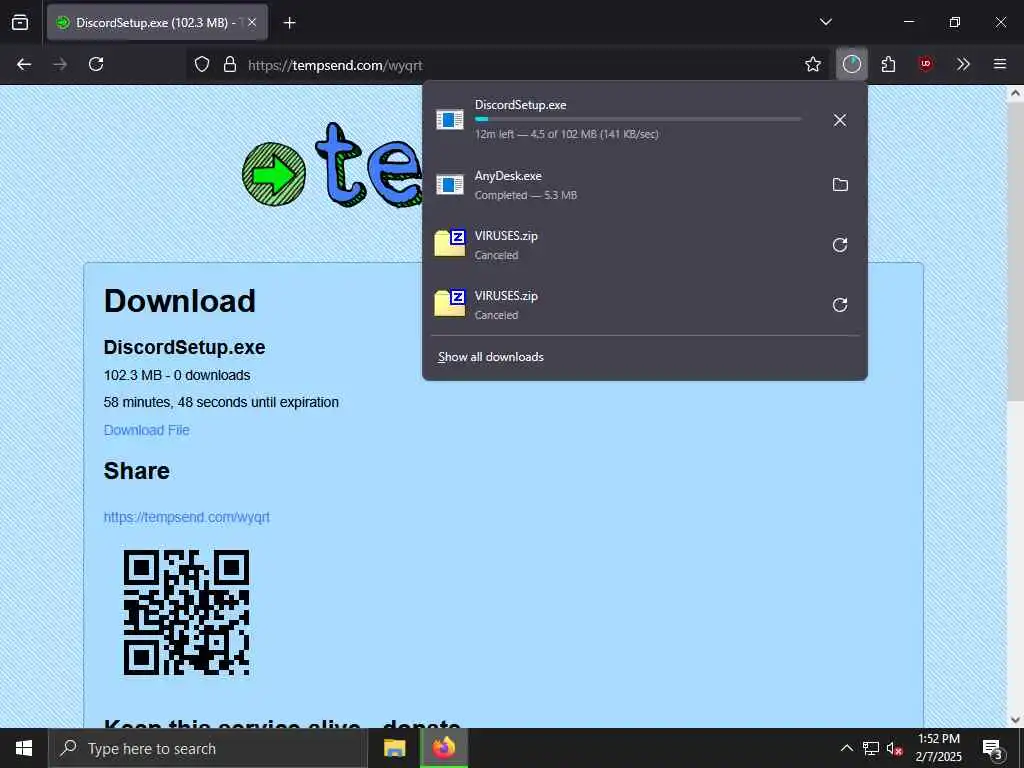Click the AnyDesk.exe file icon
Screen dimensions: 1024x768
[450, 185]
